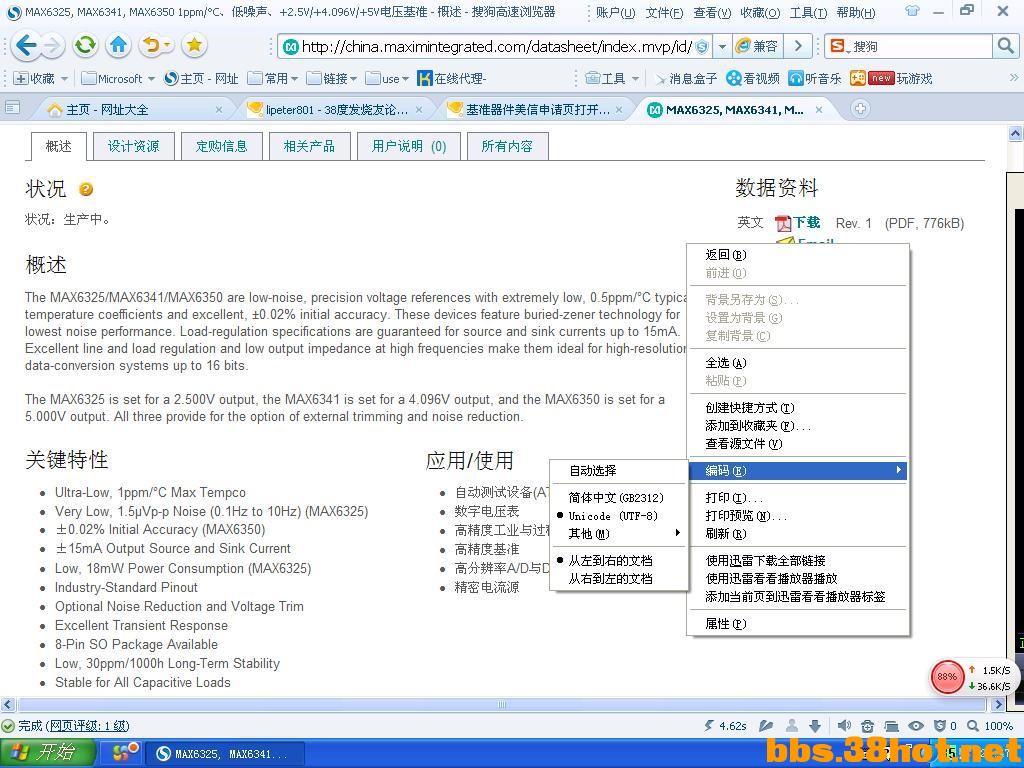The height and width of the screenshot is (768, 1024).
Task: Click the tab list icon left of tabs
Action: [12, 108]
